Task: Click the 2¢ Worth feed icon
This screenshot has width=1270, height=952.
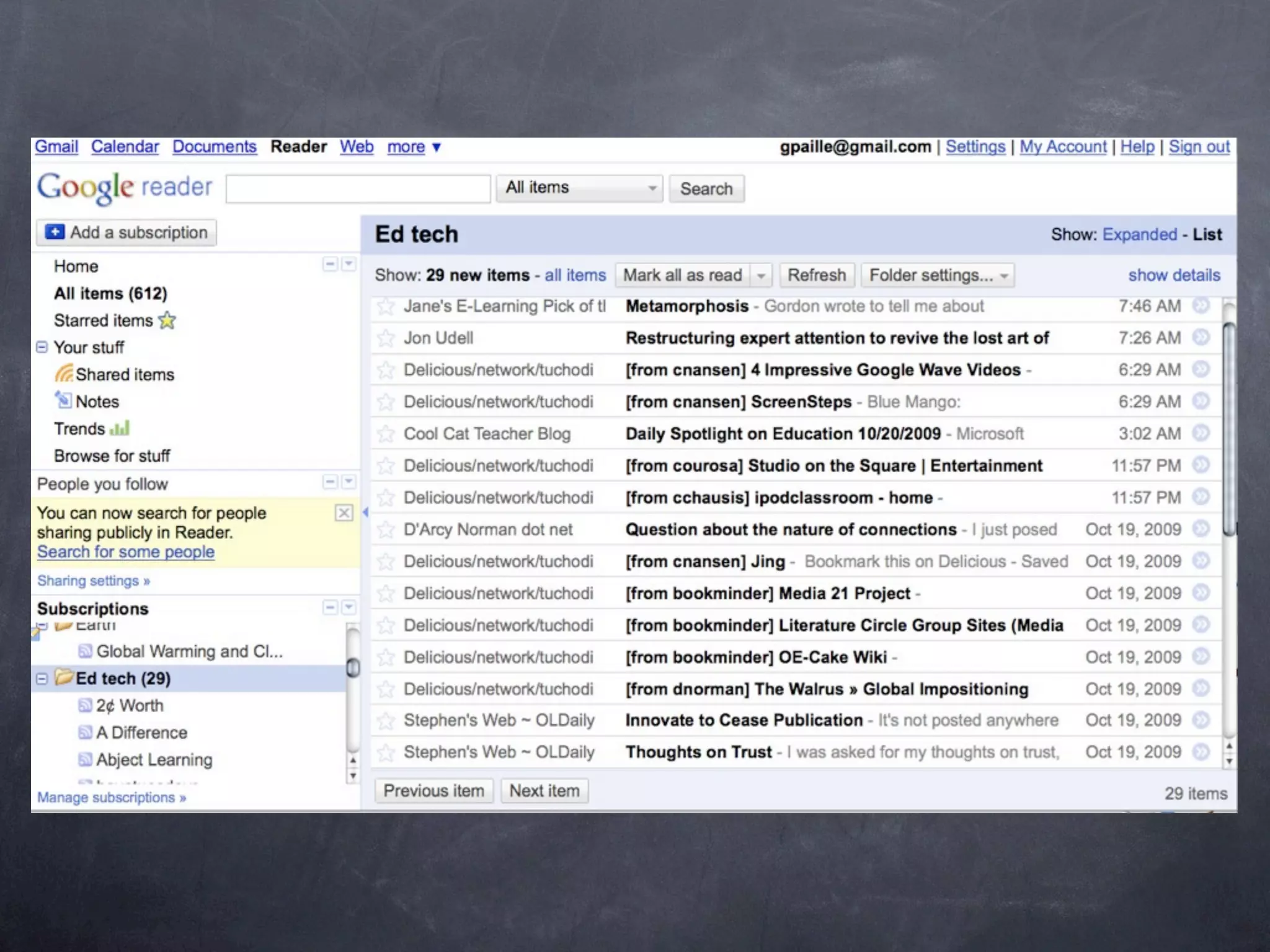Action: click(x=85, y=705)
